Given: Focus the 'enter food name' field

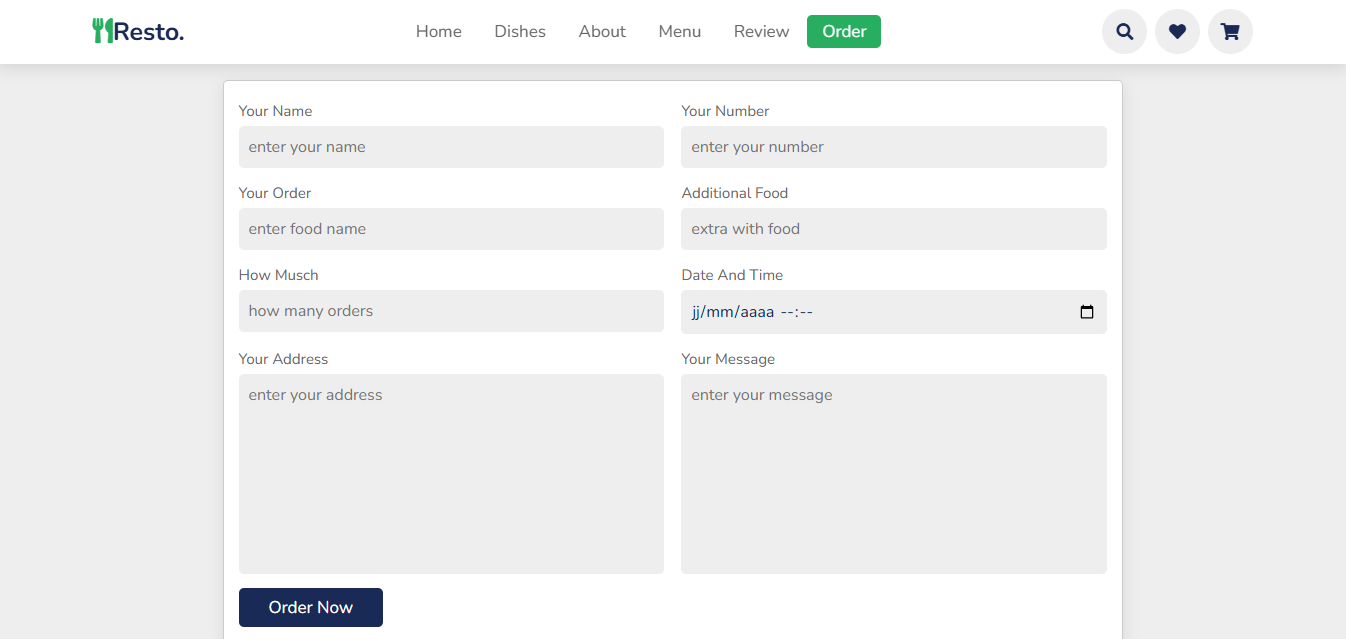Looking at the screenshot, I should pyautogui.click(x=451, y=229).
